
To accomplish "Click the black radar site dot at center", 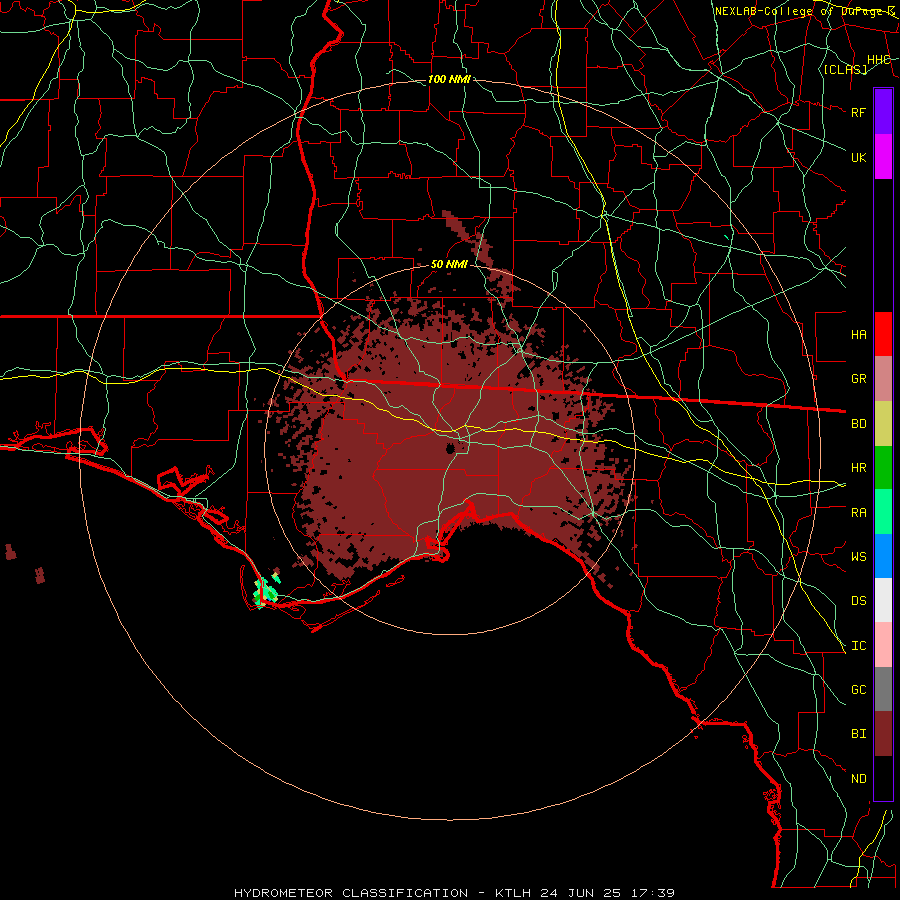I will pyautogui.click(x=450, y=448).
